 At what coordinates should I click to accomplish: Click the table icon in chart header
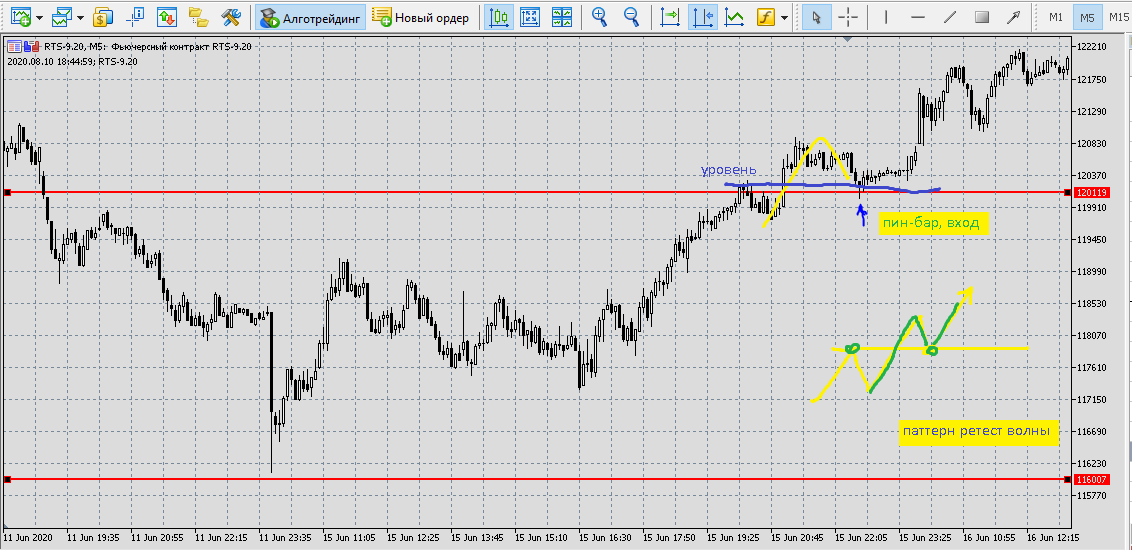click(14, 47)
